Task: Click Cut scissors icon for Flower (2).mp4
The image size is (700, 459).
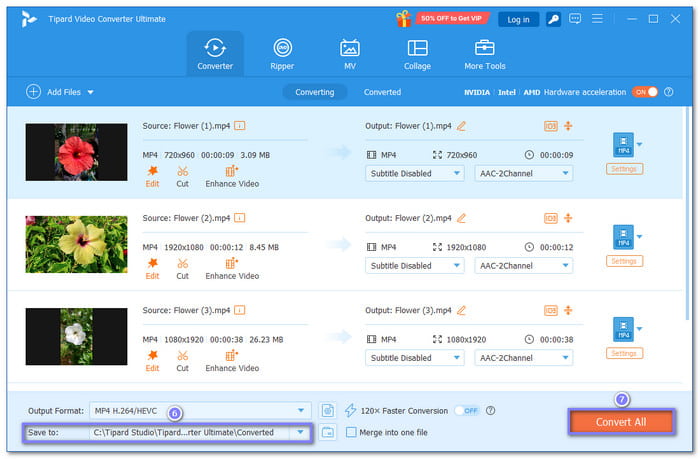Action: 182,263
